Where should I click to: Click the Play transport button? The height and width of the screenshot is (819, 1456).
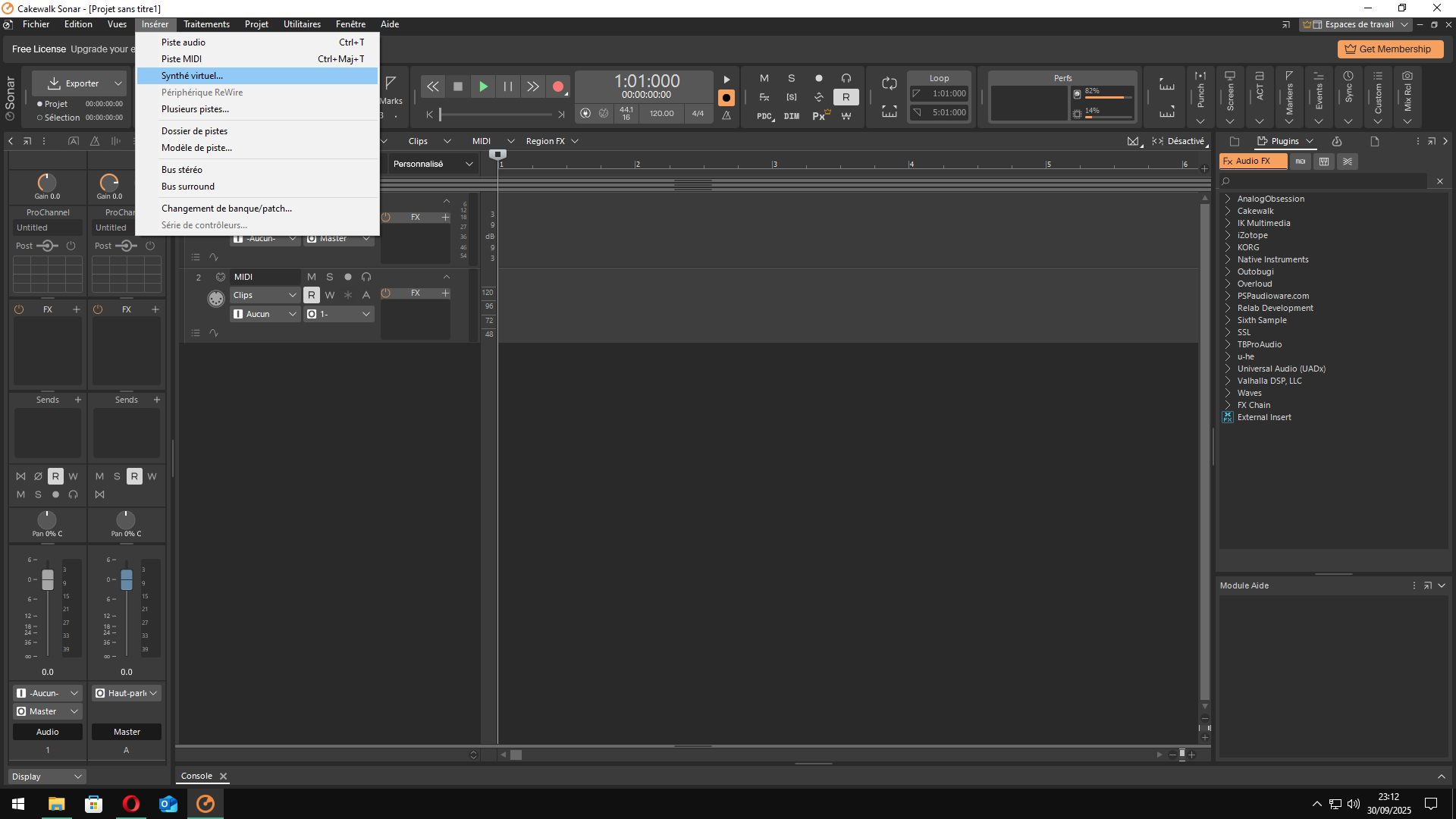[483, 86]
